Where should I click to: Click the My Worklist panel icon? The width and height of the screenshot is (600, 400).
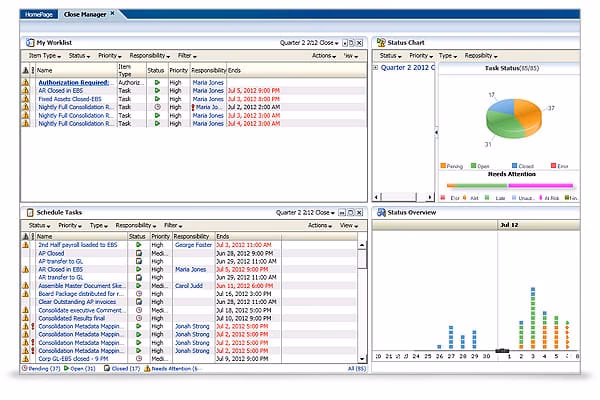(x=28, y=43)
